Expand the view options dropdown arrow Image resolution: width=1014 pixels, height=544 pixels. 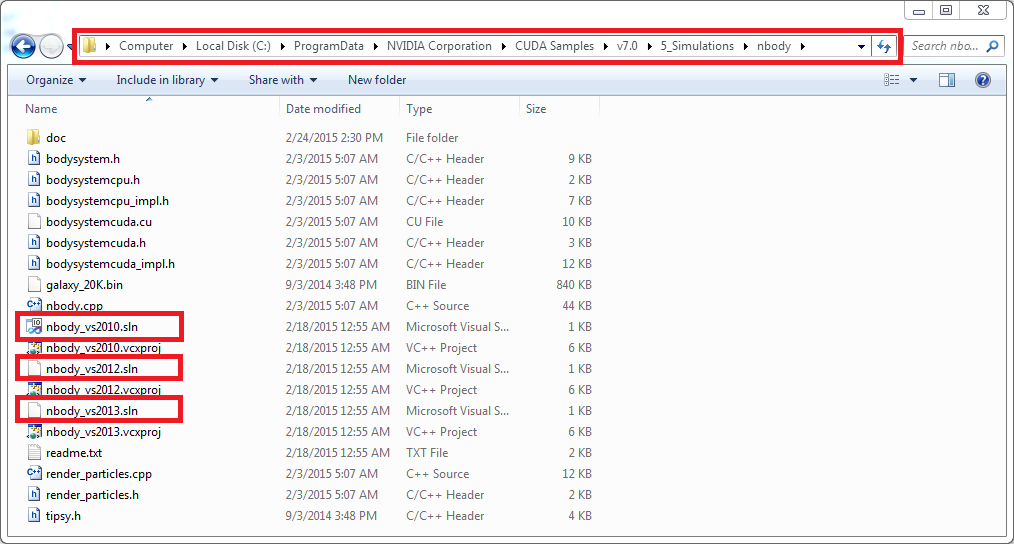point(914,80)
